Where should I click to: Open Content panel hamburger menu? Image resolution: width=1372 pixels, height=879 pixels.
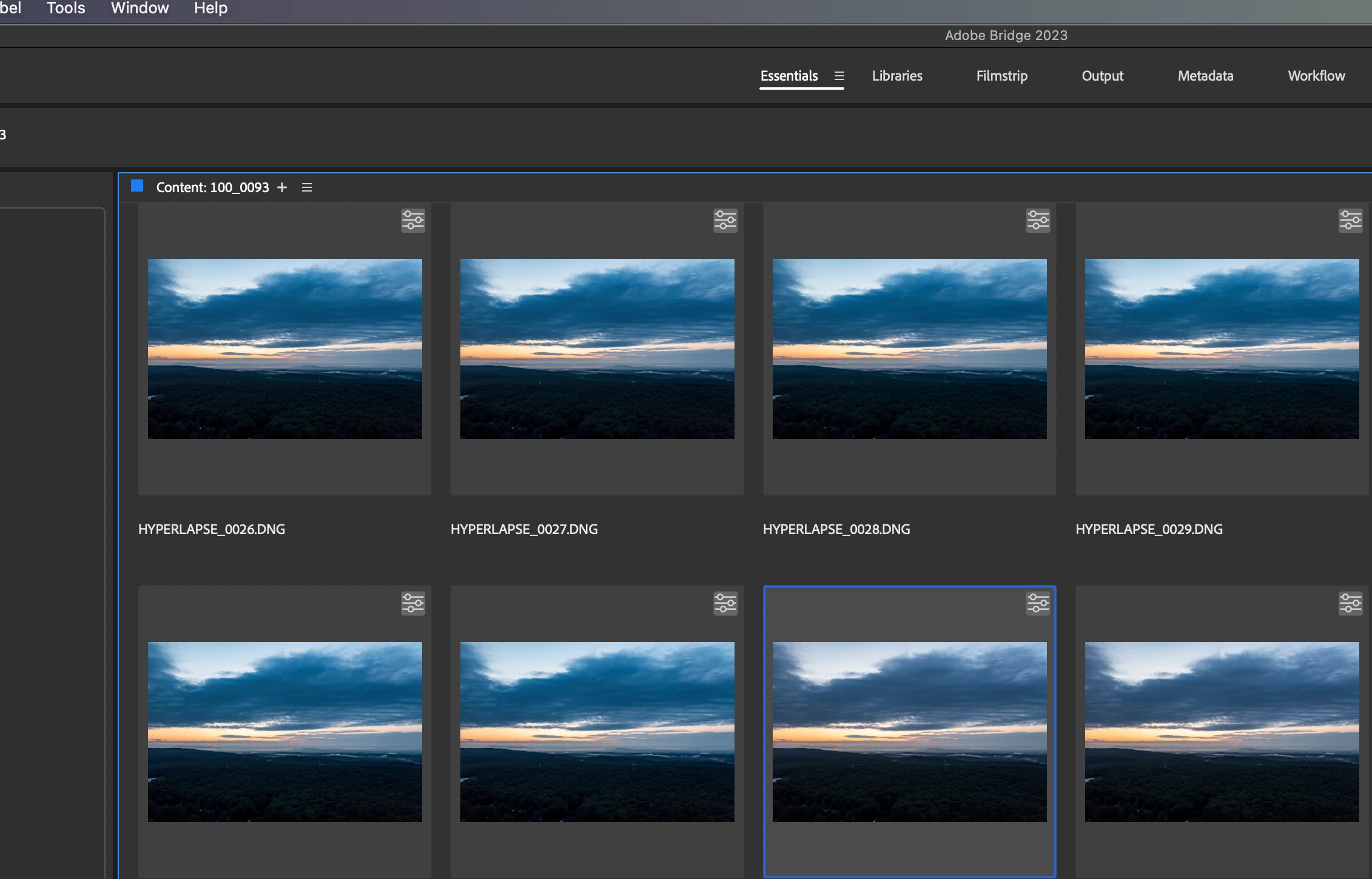307,187
